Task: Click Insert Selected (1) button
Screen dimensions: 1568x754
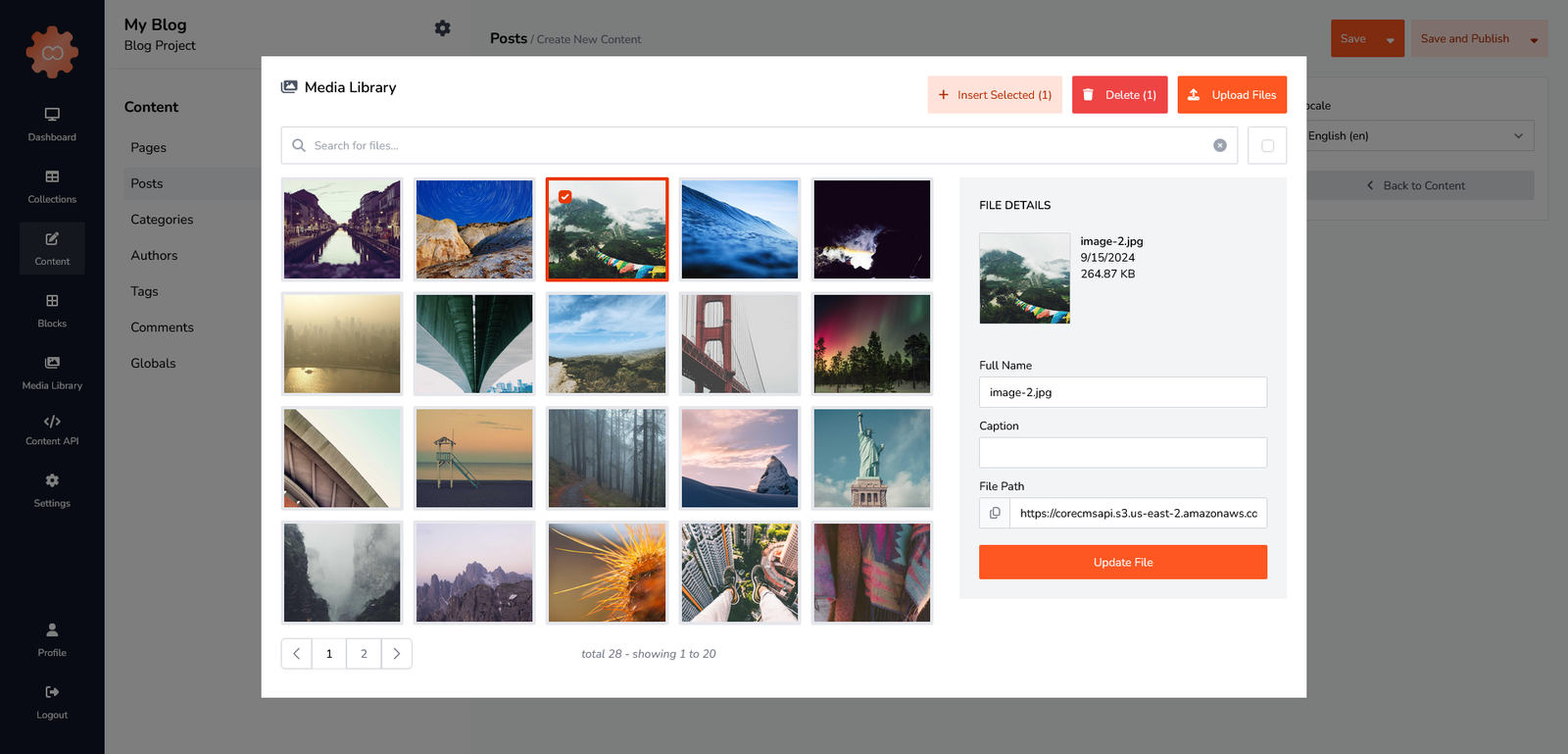Action: pyautogui.click(x=994, y=95)
